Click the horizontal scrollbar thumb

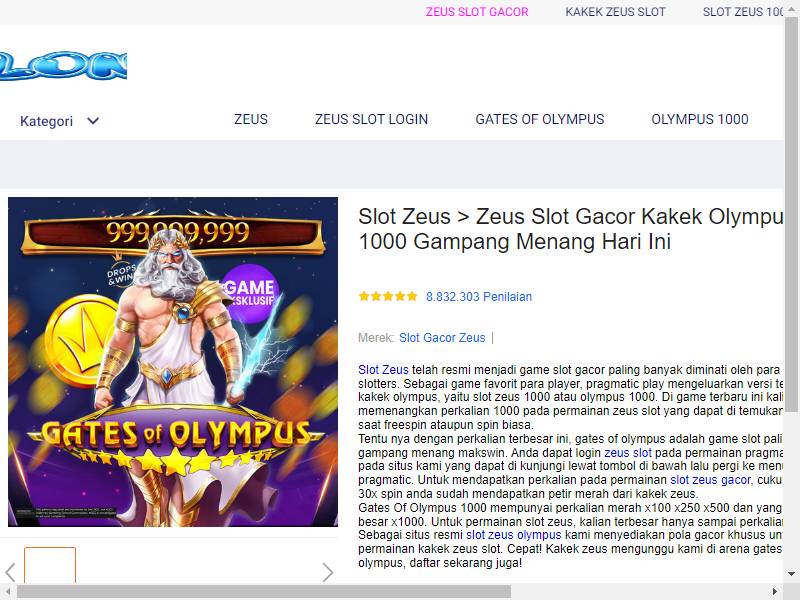pyautogui.click(x=264, y=592)
